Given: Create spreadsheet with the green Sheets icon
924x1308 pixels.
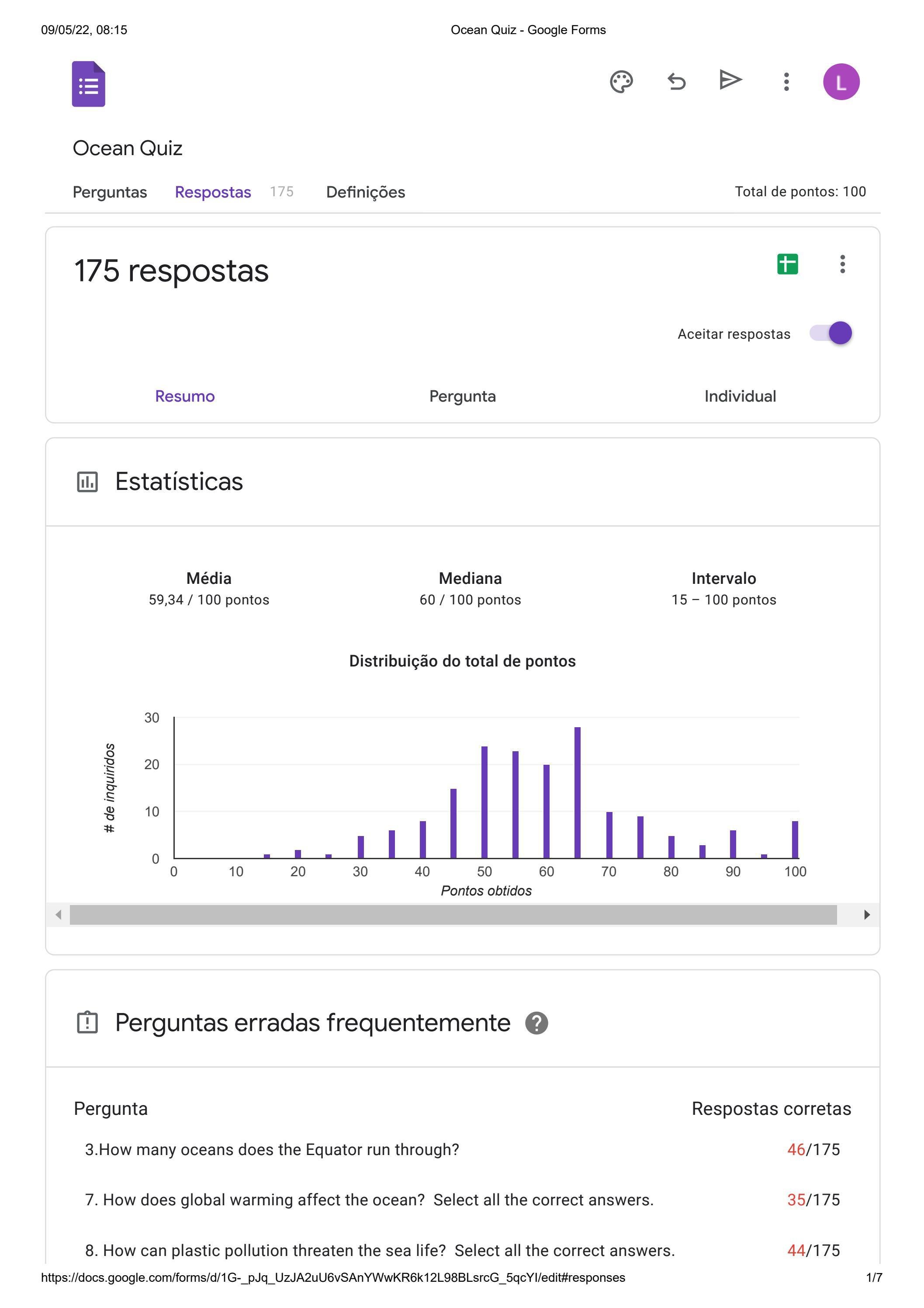Looking at the screenshot, I should 787,264.
